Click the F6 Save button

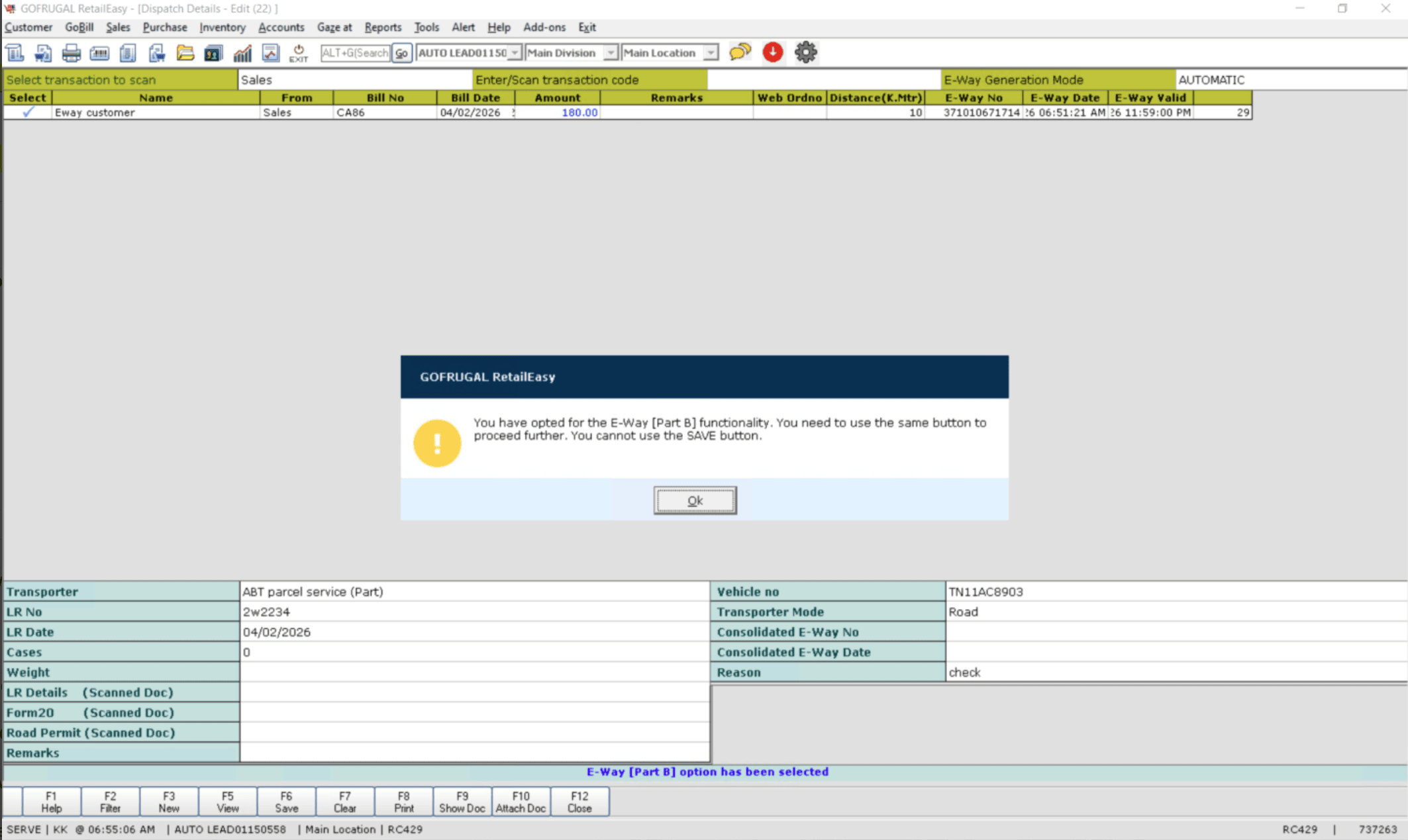pos(286,802)
